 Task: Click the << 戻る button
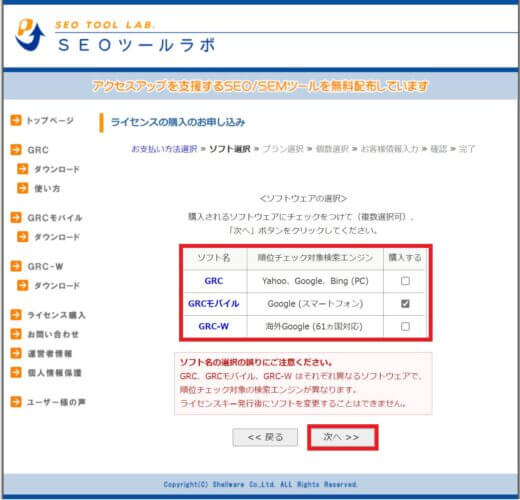tap(265, 437)
